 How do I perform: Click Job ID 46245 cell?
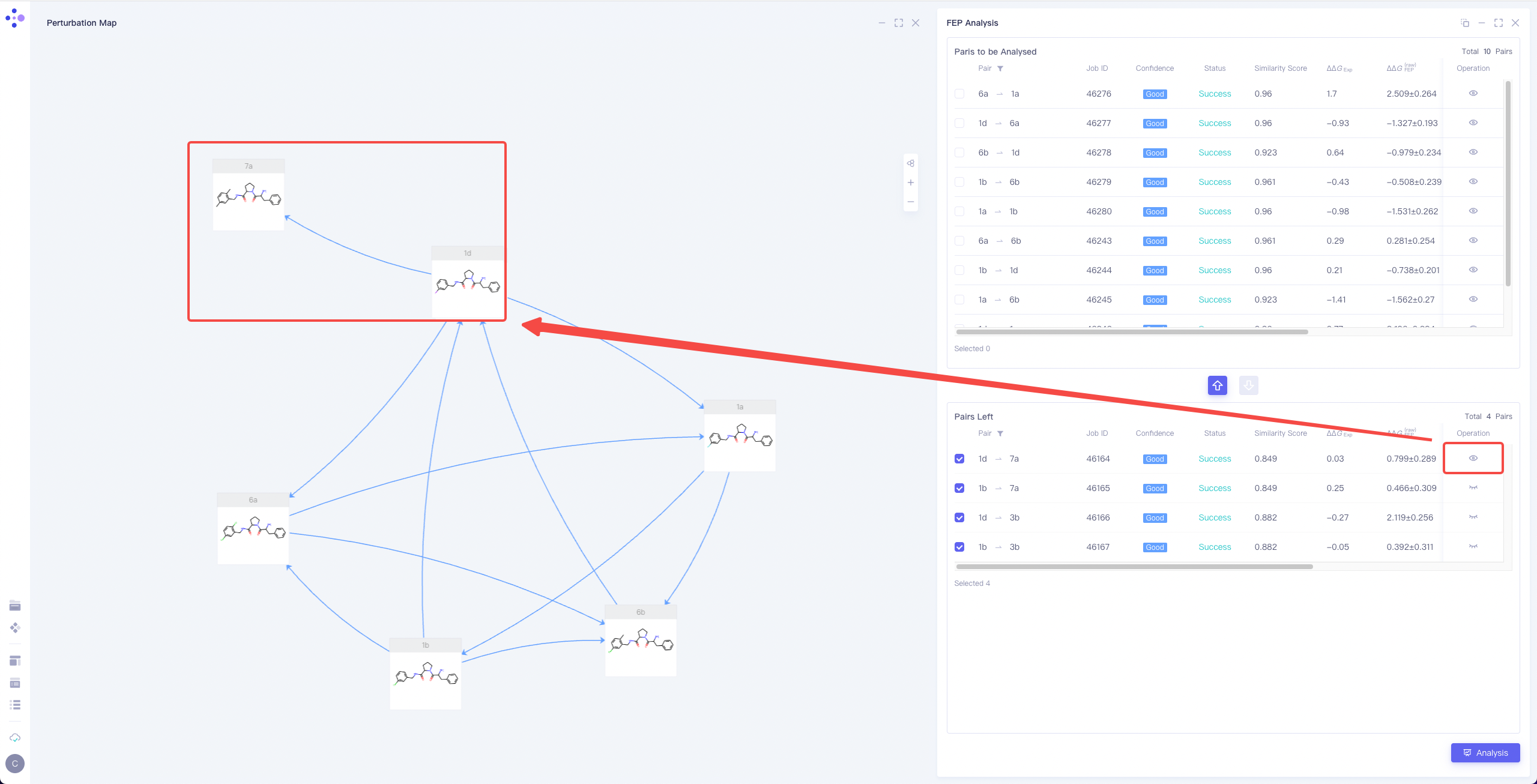pyautogui.click(x=1099, y=300)
